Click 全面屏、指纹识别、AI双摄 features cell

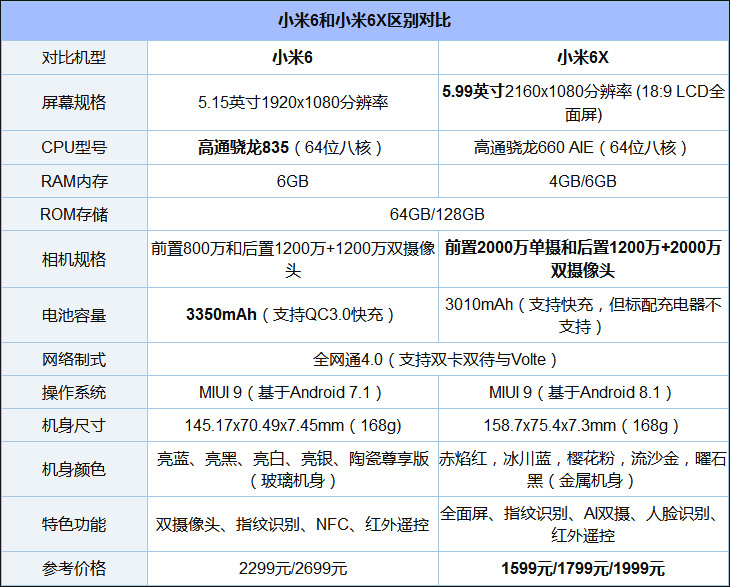[x=583, y=525]
